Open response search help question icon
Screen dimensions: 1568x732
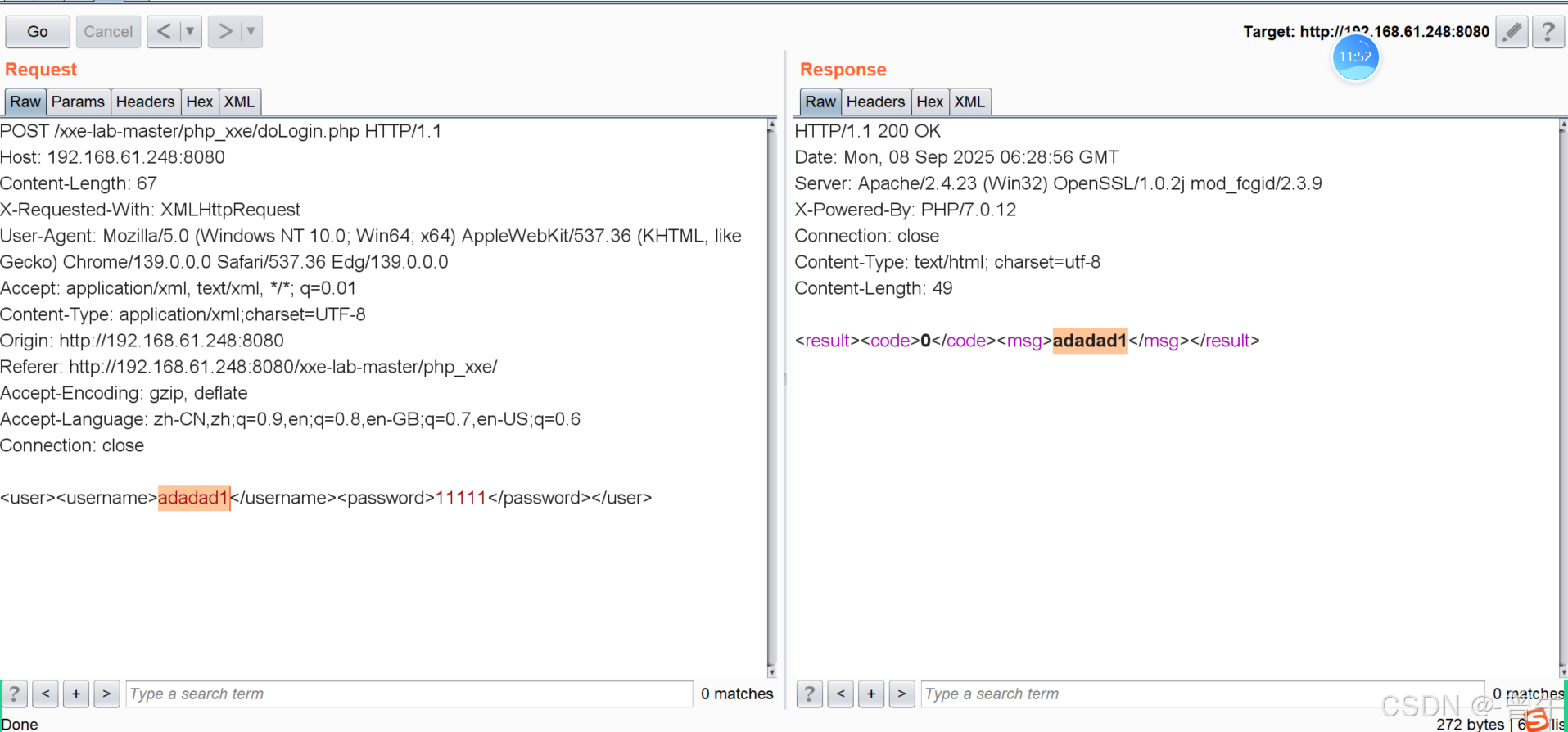point(809,694)
